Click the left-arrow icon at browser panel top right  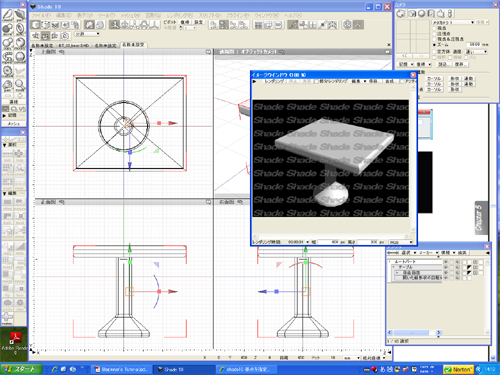coord(487,253)
